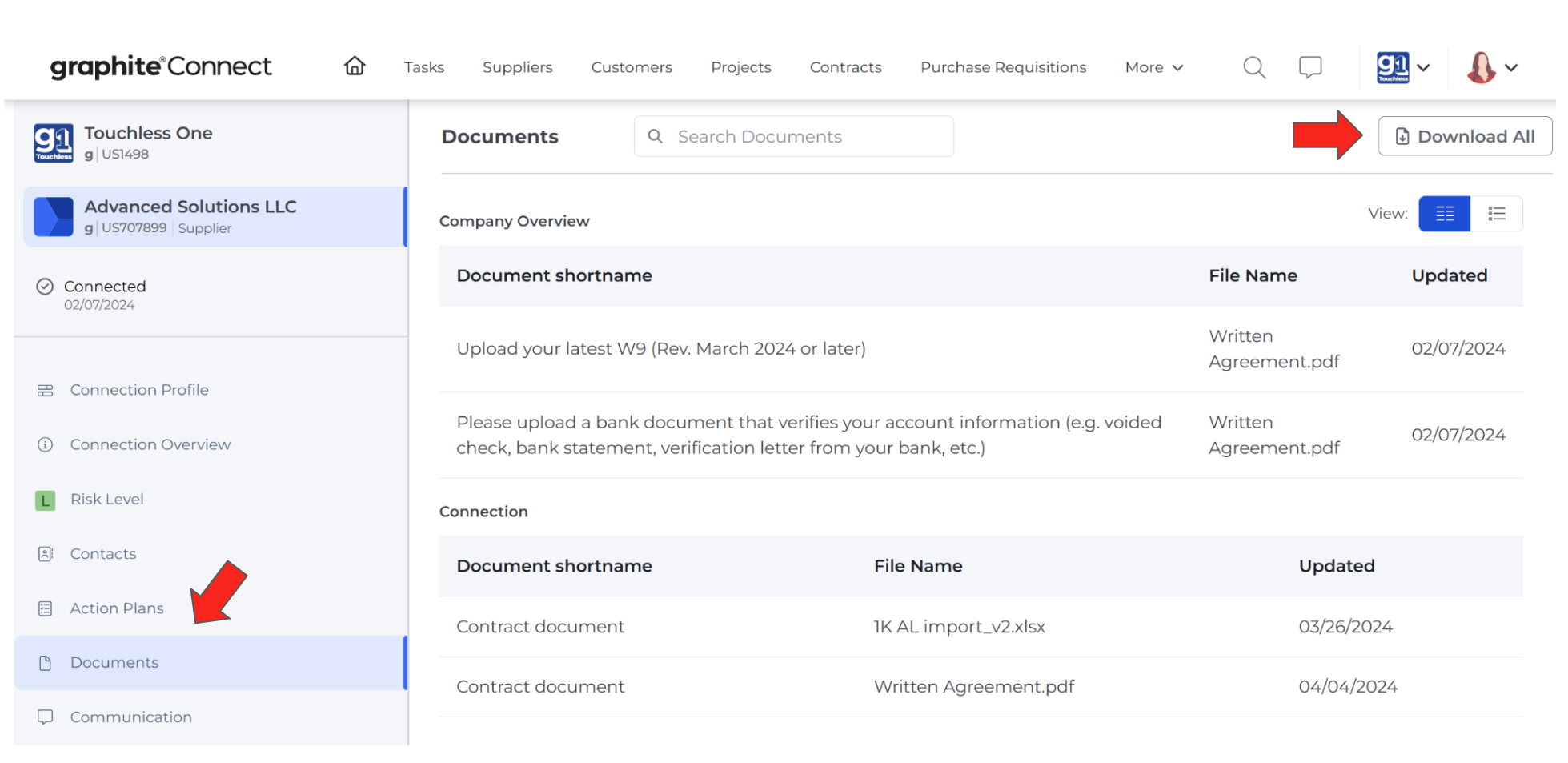The height and width of the screenshot is (763, 1568).
Task: Click the Connection section heading
Action: [483, 512]
